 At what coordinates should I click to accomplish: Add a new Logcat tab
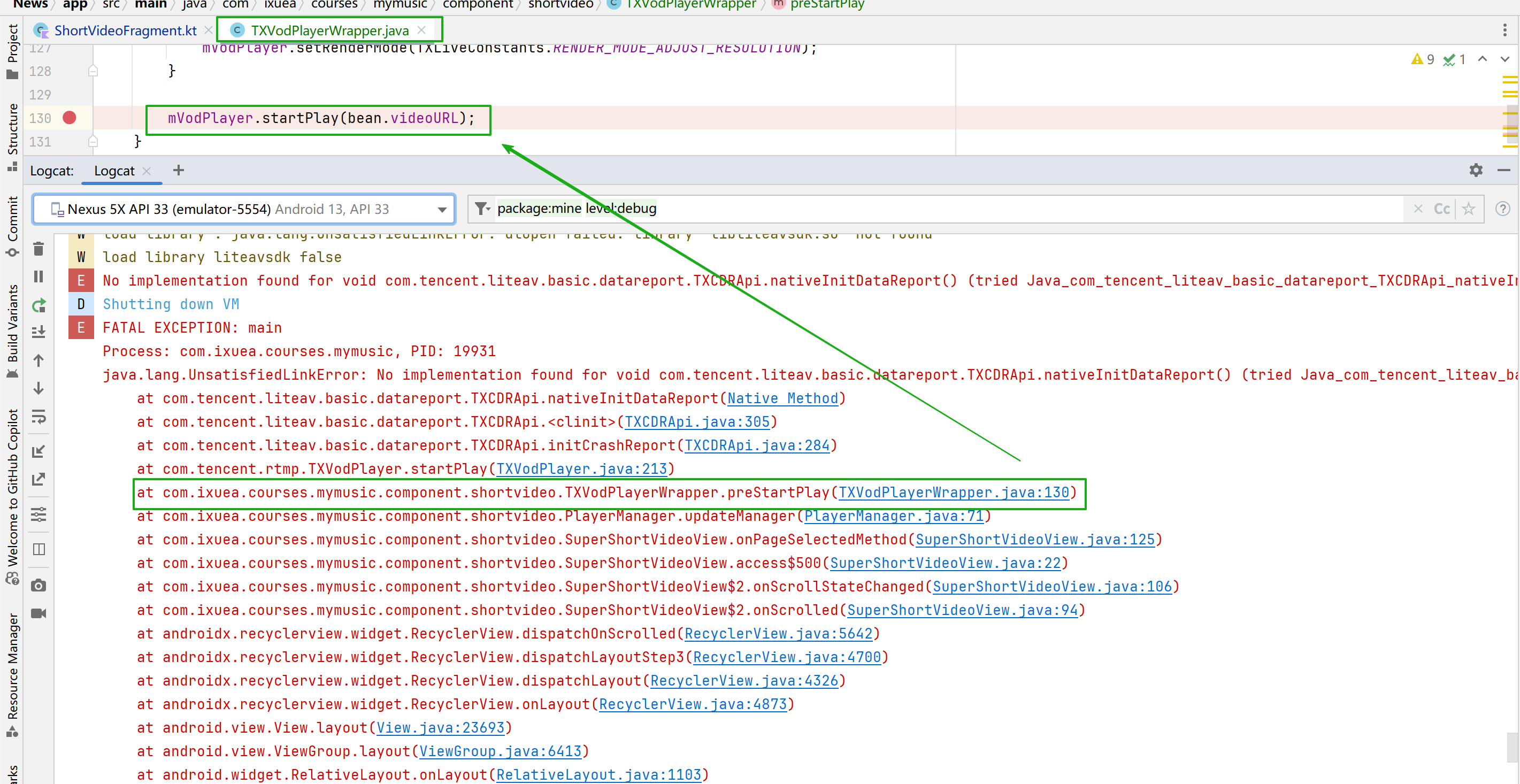coord(178,171)
